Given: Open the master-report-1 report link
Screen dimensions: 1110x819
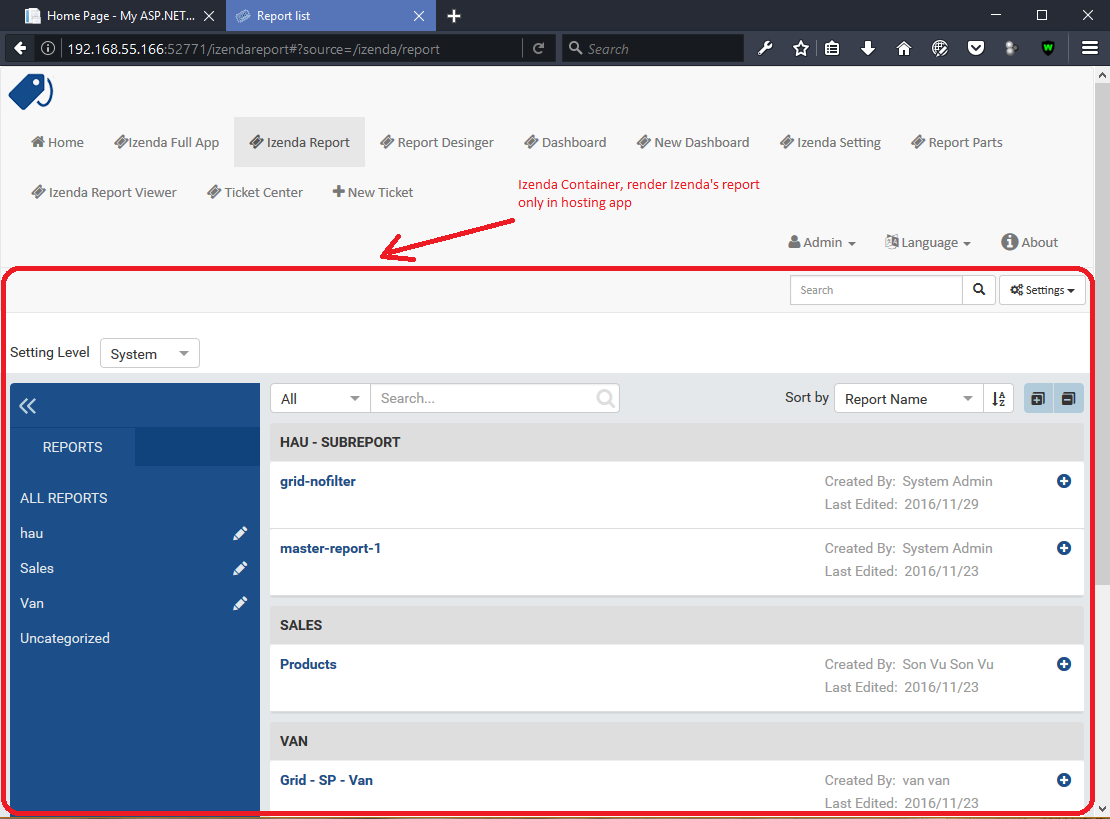Looking at the screenshot, I should coord(331,549).
